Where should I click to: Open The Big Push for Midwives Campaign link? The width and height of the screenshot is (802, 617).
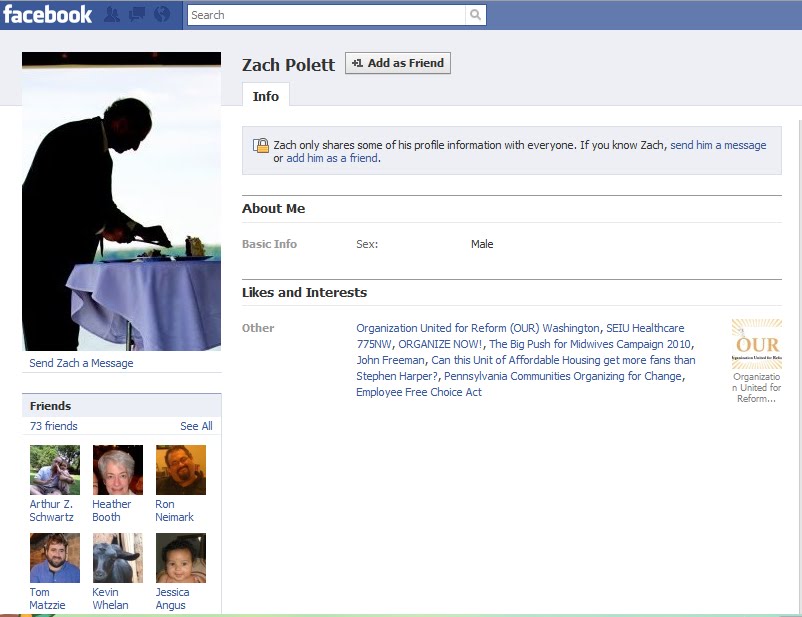tap(590, 344)
